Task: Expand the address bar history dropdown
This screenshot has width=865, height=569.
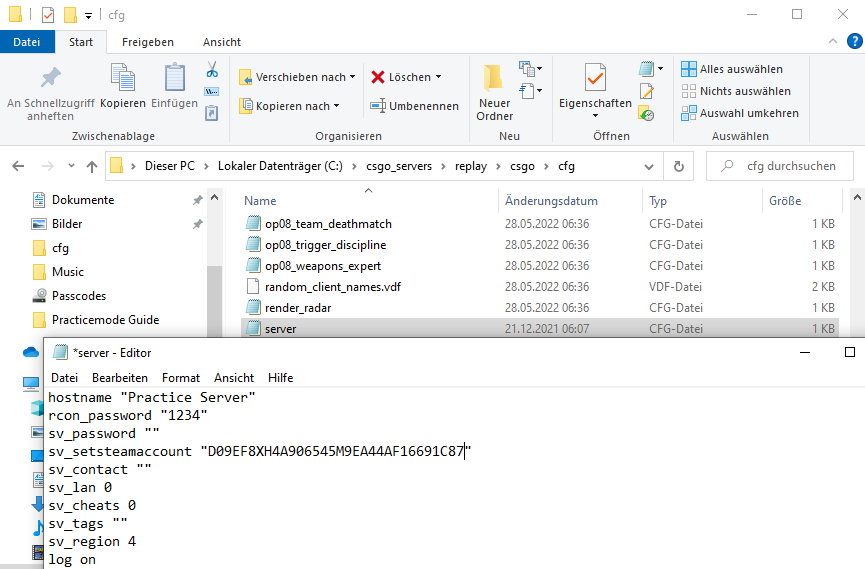Action: coord(649,166)
